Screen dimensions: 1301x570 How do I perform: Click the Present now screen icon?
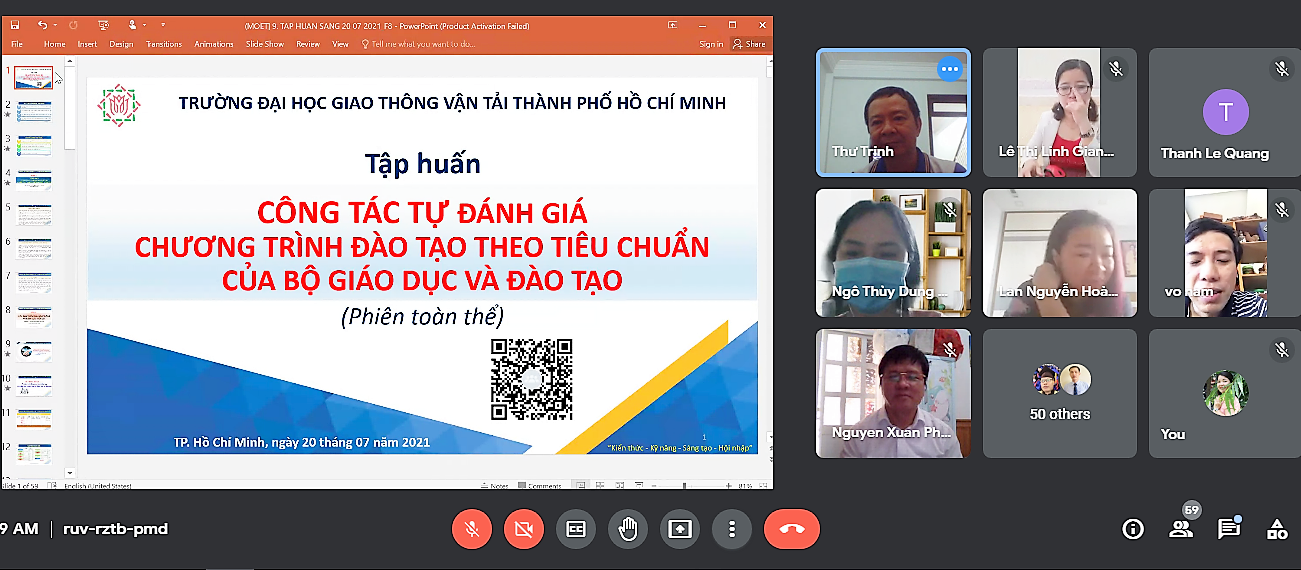coord(680,529)
